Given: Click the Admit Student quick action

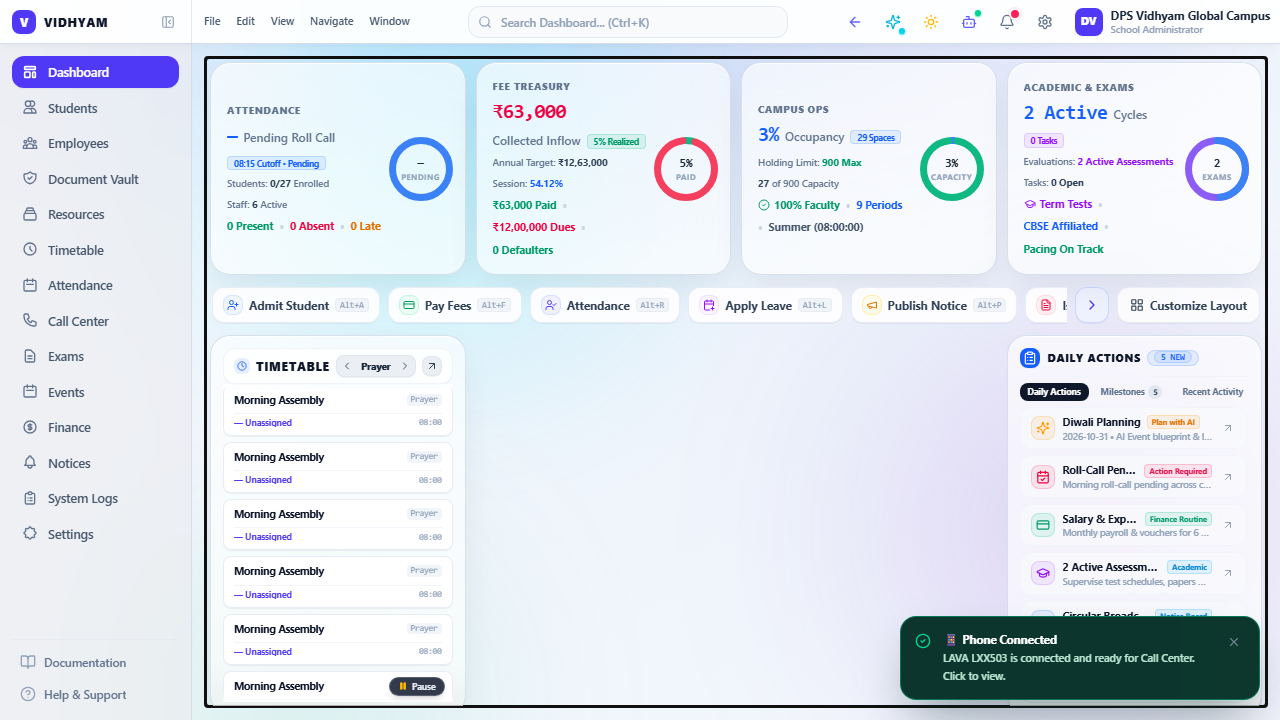Looking at the screenshot, I should (x=296, y=306).
